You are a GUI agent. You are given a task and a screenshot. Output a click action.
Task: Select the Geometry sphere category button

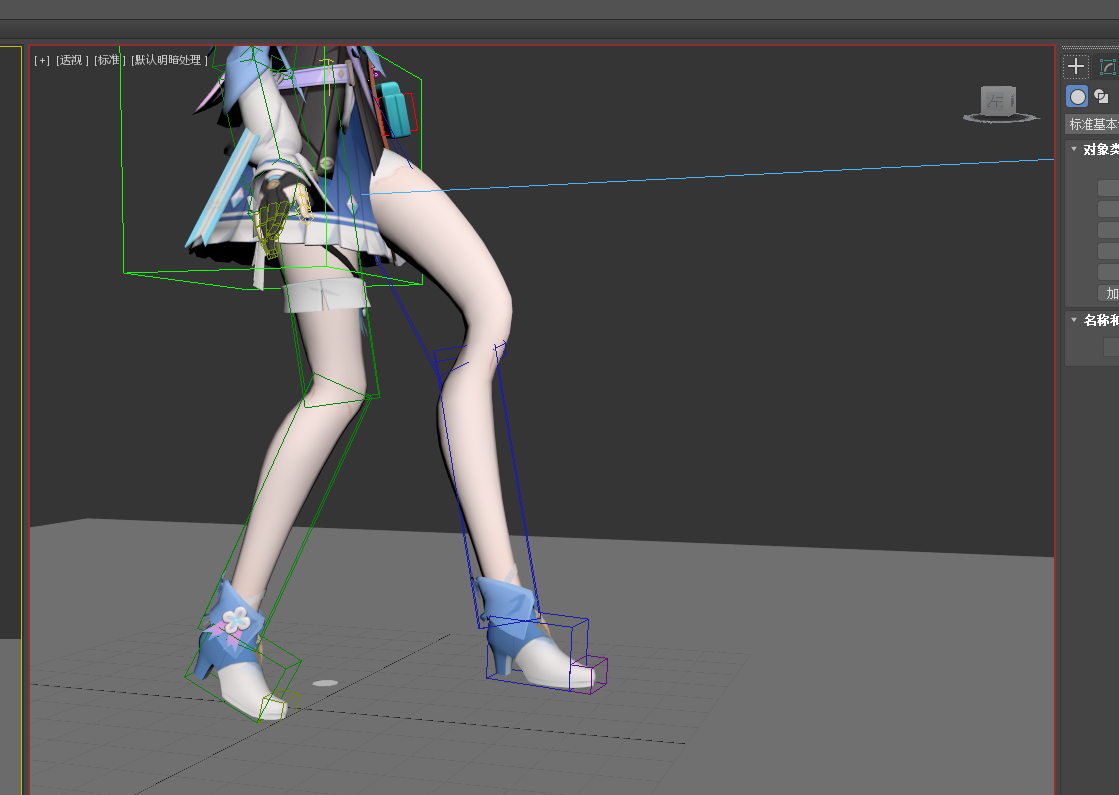1077,96
